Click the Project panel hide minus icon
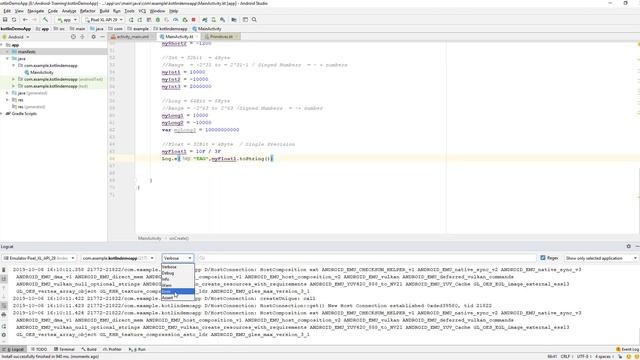The width and height of the screenshot is (640, 360). pos(102,37)
